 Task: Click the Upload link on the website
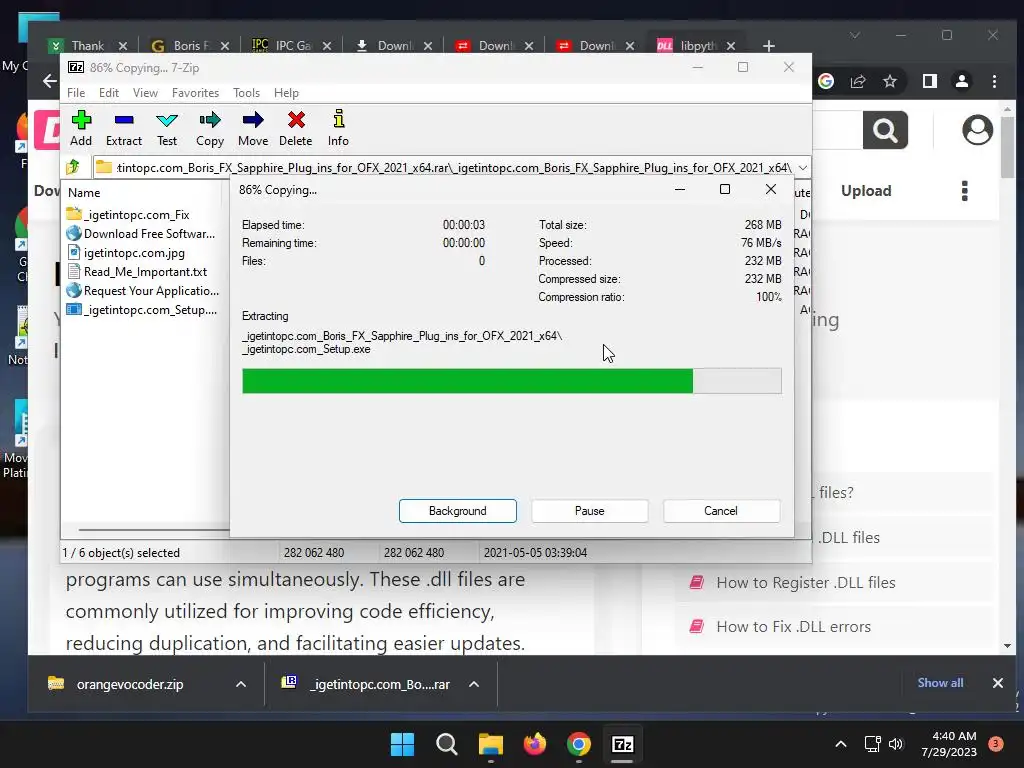tap(866, 191)
